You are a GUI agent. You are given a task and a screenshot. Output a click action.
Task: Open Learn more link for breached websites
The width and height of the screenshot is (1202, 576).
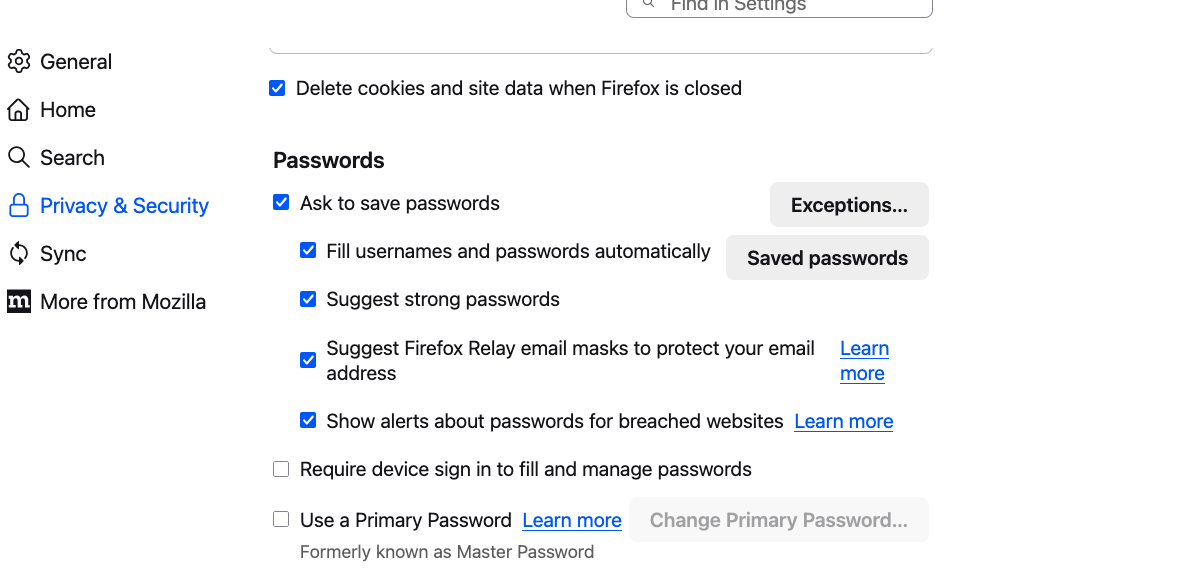(843, 422)
